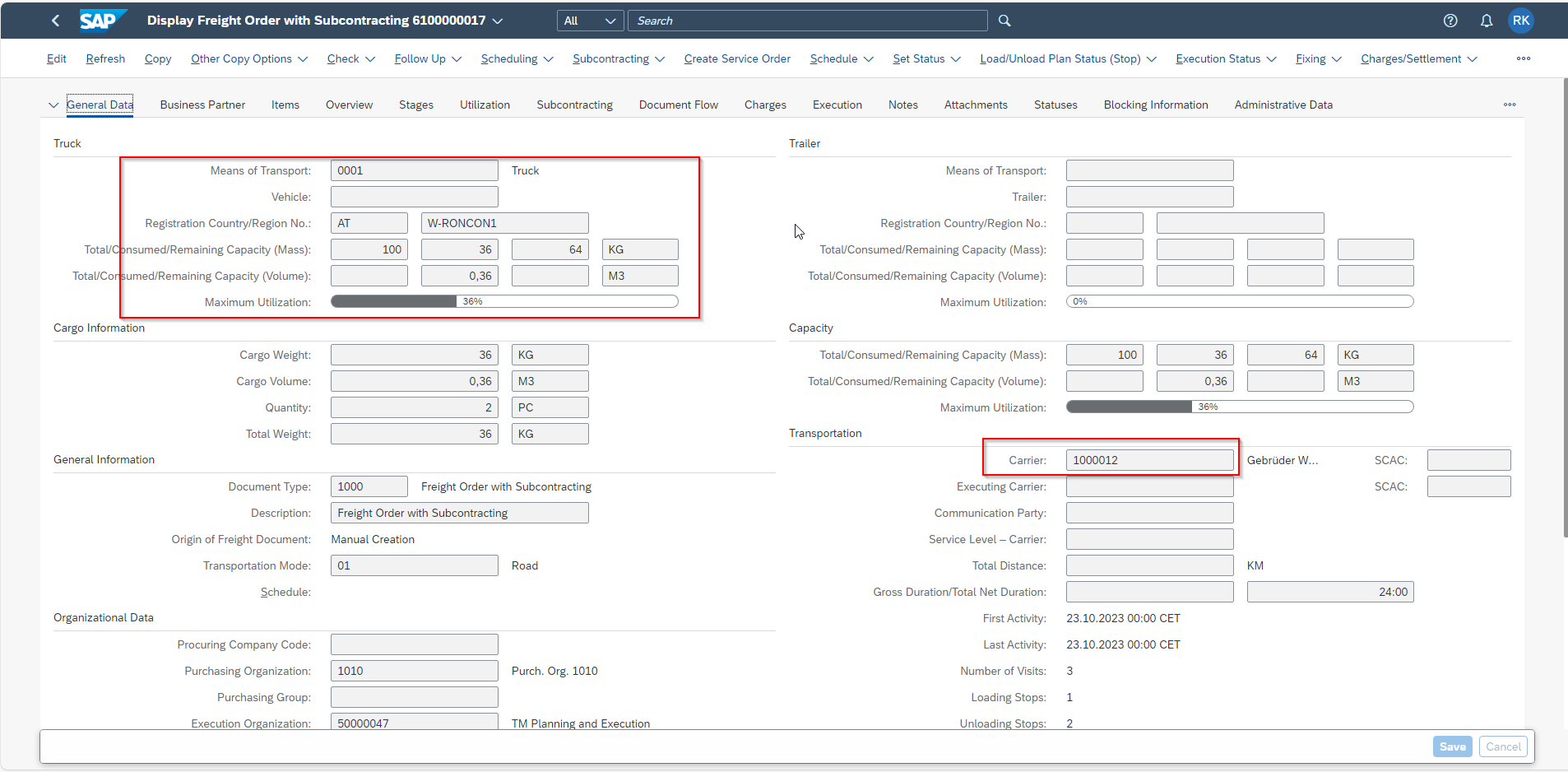Open the Follow Up dropdown
The height and width of the screenshot is (772, 1568).
point(428,58)
